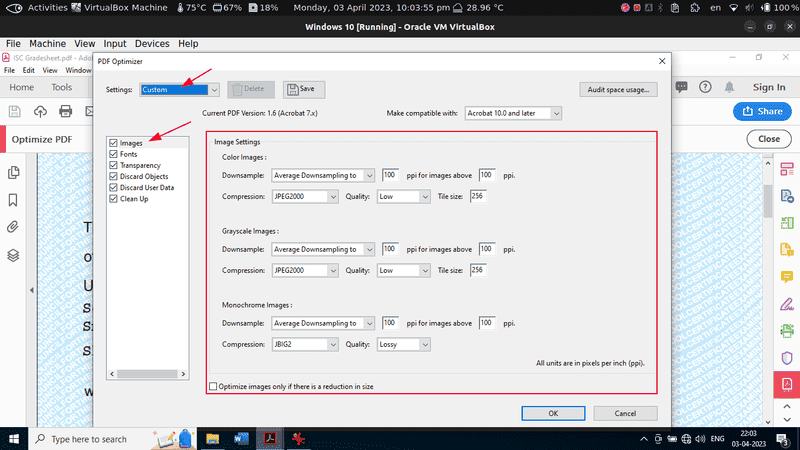Open the attachments paperclip panel
The height and width of the screenshot is (450, 800).
(x=13, y=227)
